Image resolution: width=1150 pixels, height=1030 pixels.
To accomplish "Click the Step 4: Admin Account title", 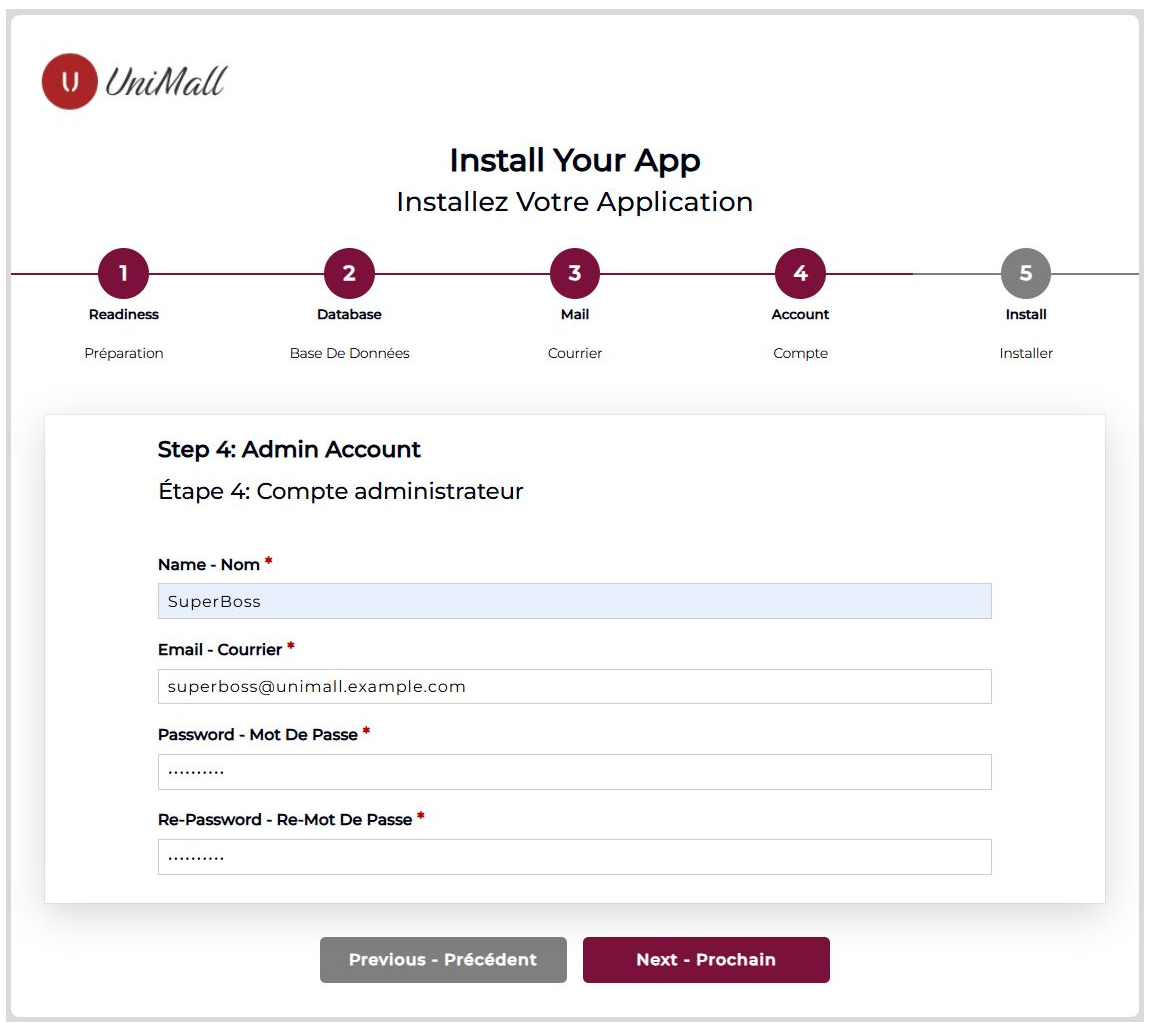I will 289,449.
